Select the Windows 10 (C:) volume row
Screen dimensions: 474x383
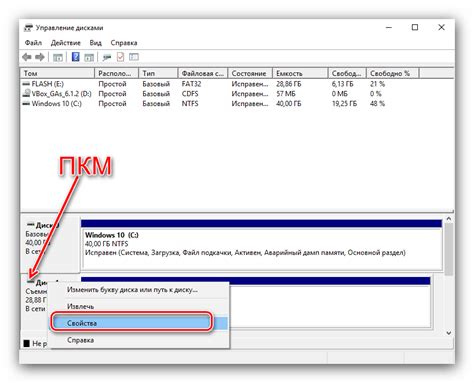tap(220, 104)
